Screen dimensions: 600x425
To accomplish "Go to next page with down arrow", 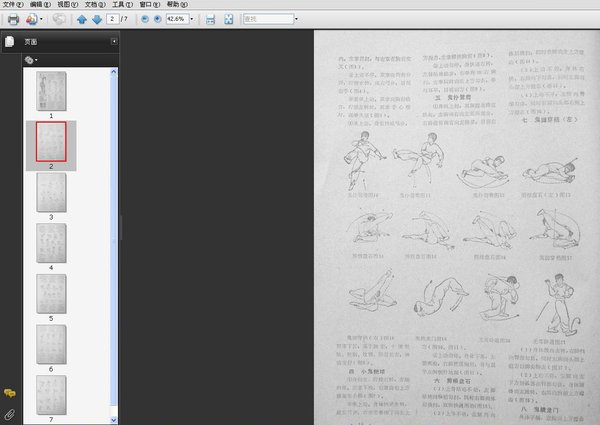I will 97,19.
